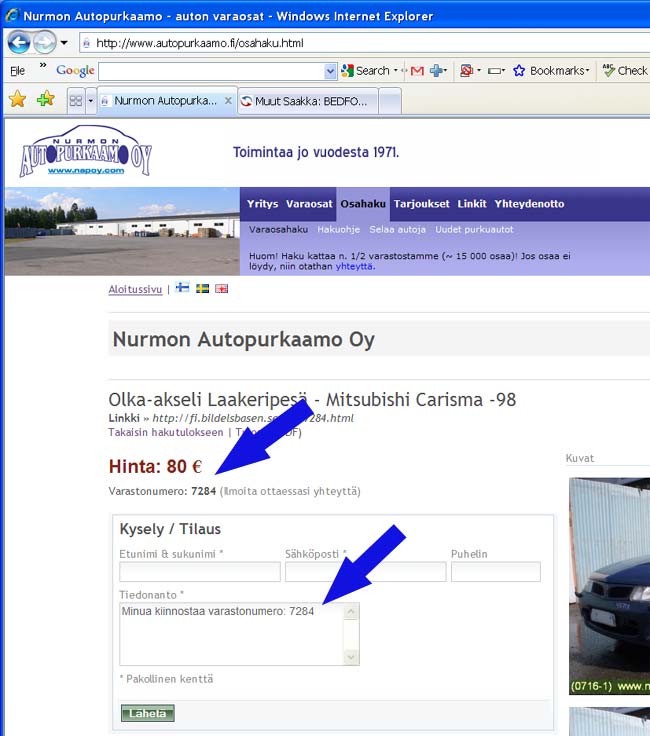Screen dimensions: 650x736
Task: Click the blue plus share icon
Action: tap(436, 71)
